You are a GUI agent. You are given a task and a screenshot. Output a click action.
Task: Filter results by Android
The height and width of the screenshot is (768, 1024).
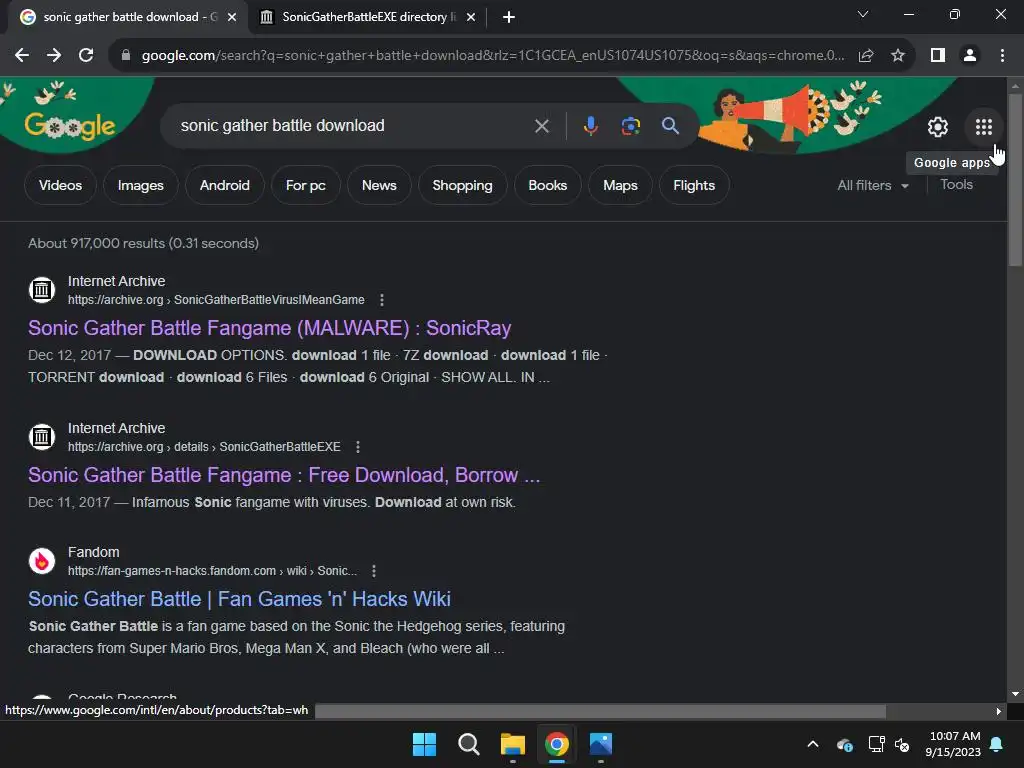click(225, 185)
